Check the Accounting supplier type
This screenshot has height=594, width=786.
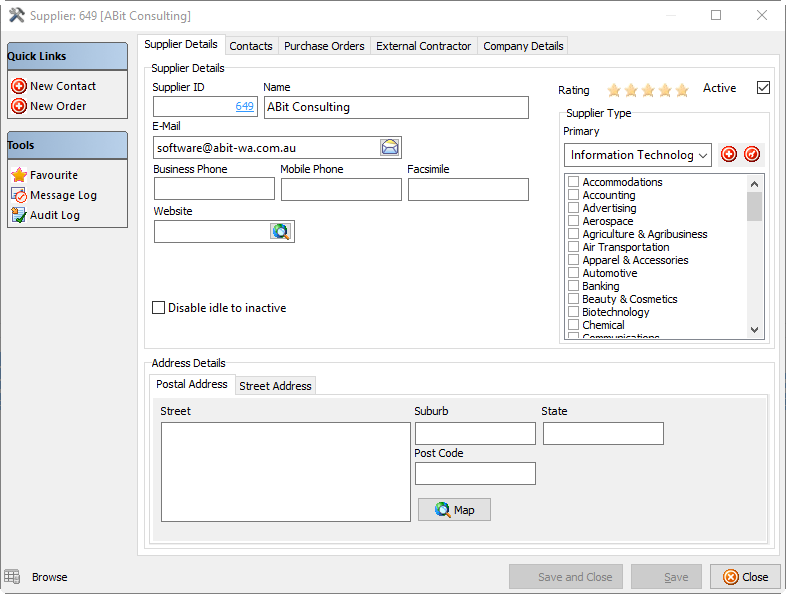(x=573, y=195)
